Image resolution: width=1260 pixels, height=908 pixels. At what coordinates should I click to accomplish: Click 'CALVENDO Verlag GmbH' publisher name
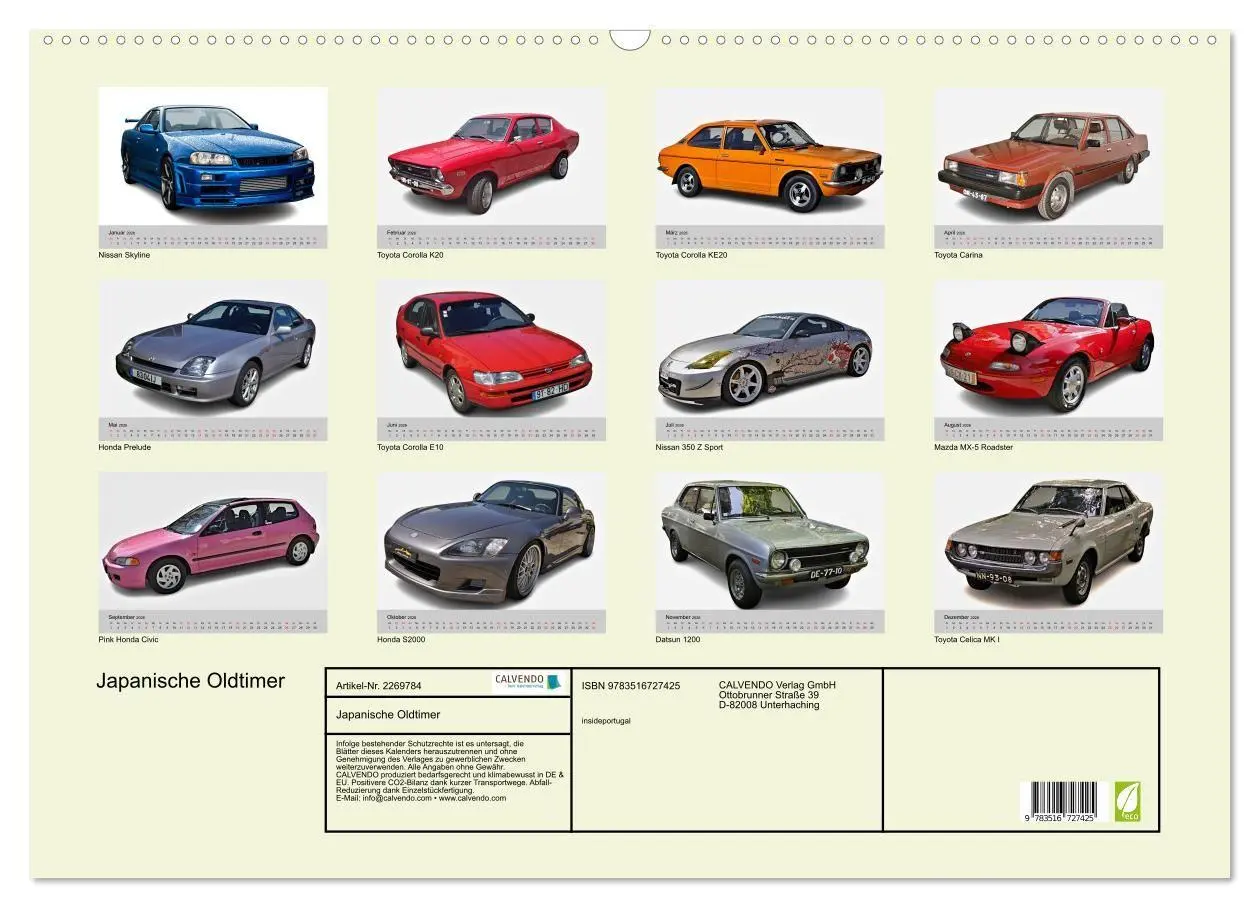(777, 685)
